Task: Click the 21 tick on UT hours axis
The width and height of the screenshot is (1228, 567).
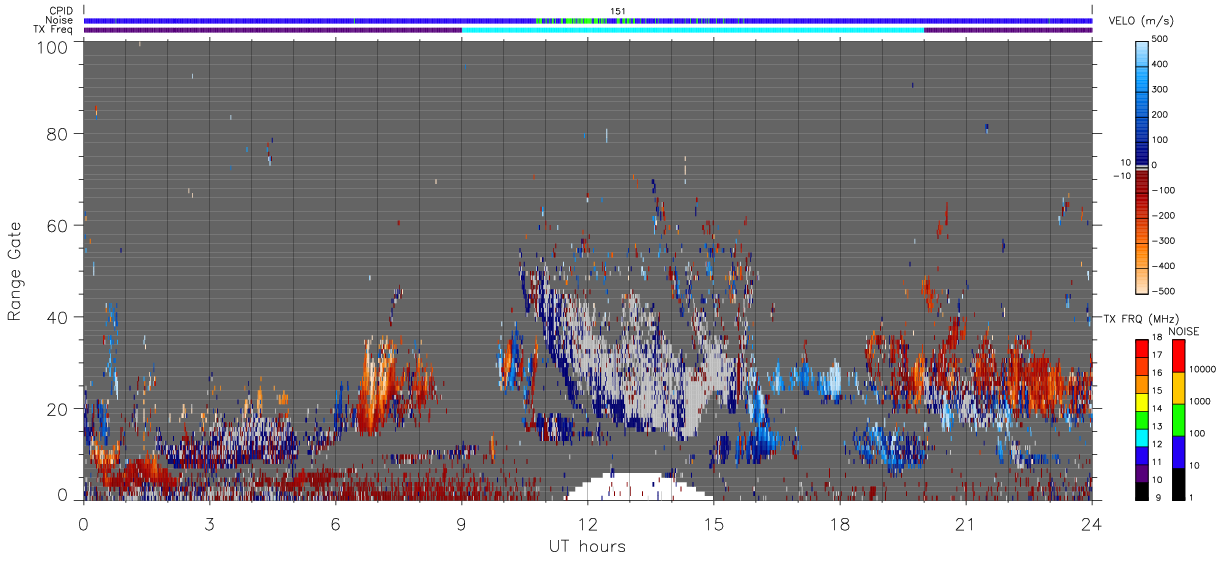Action: tap(965, 523)
